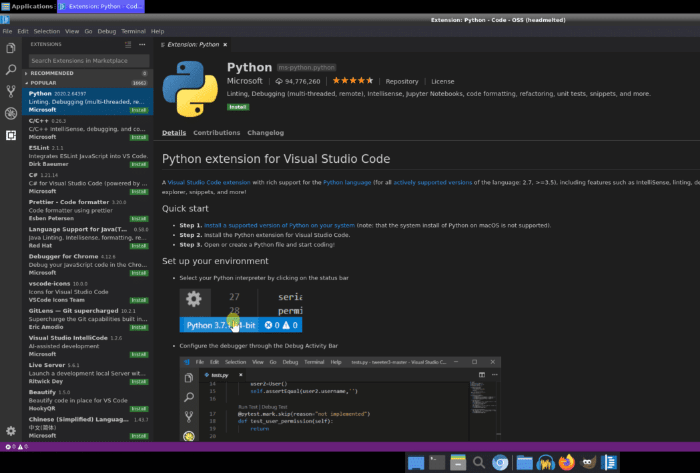Open the terminal from the taskbar
Image resolution: width=700 pixels, height=473 pixels.
(437, 462)
